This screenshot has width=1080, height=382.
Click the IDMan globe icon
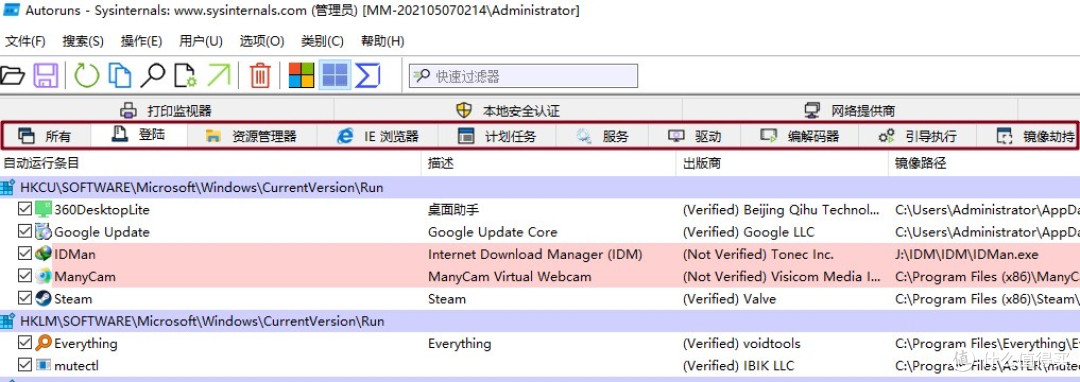coord(43,254)
